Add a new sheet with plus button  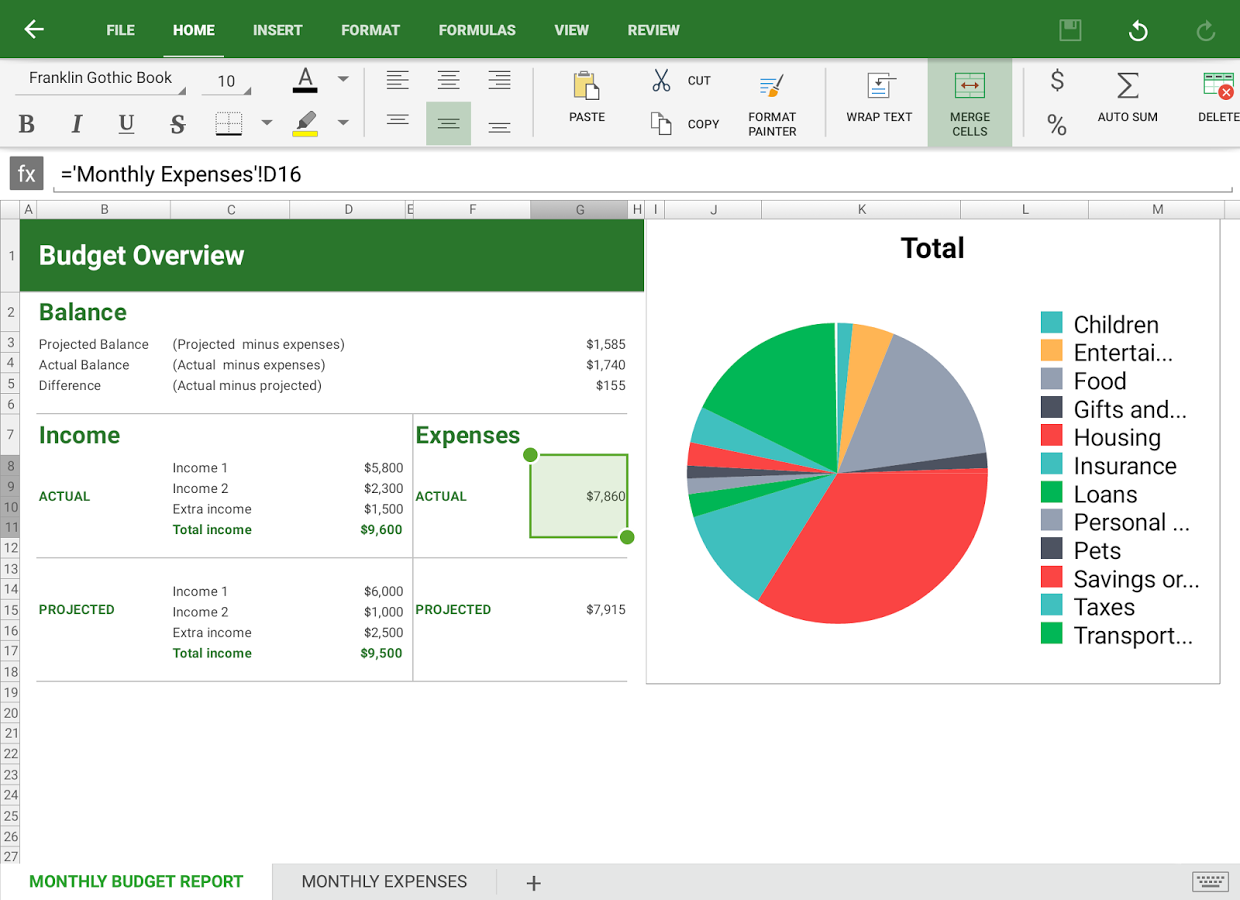coord(534,882)
